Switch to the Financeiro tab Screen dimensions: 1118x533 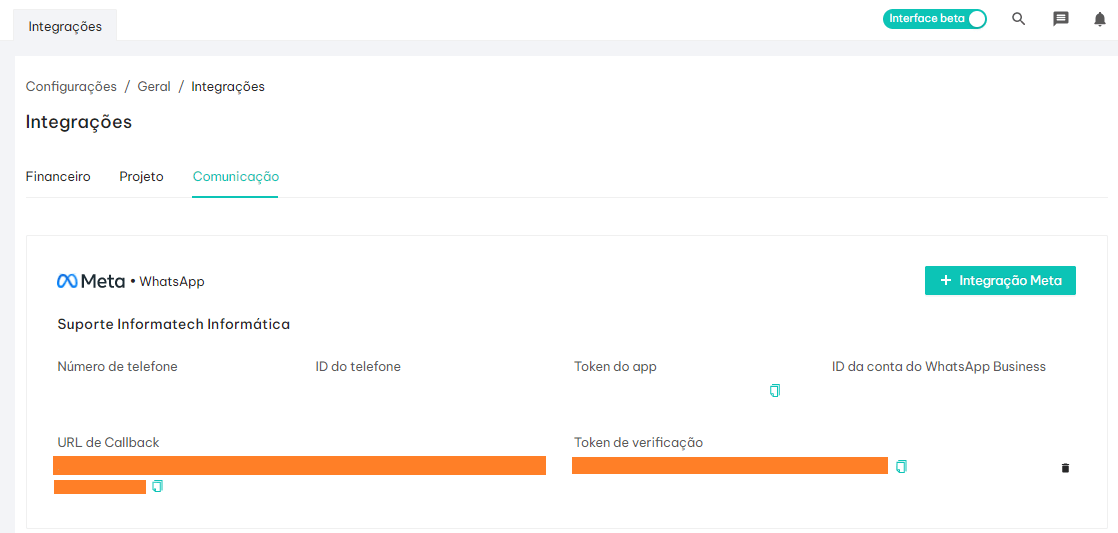point(58,177)
